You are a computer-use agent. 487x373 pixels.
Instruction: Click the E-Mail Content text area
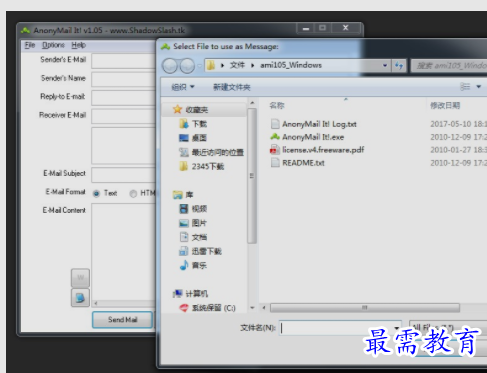(x=124, y=252)
